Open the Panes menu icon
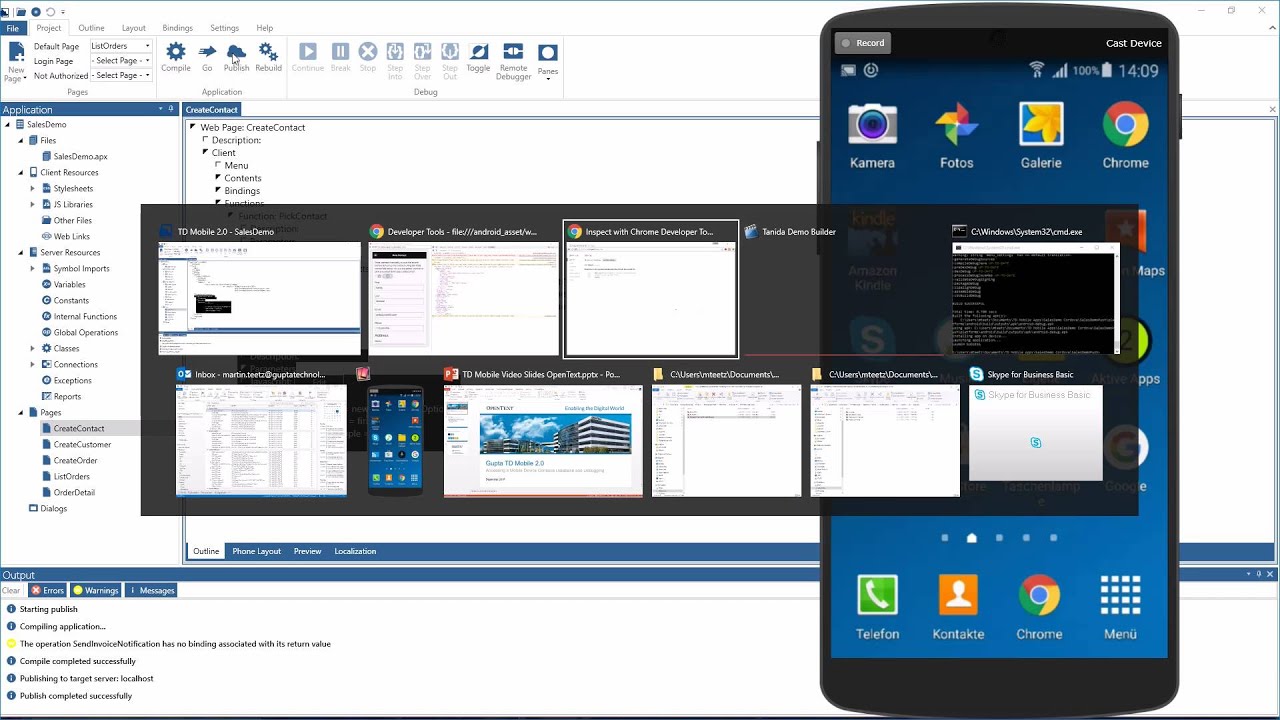This screenshot has height=720, width=1280. pos(548,53)
